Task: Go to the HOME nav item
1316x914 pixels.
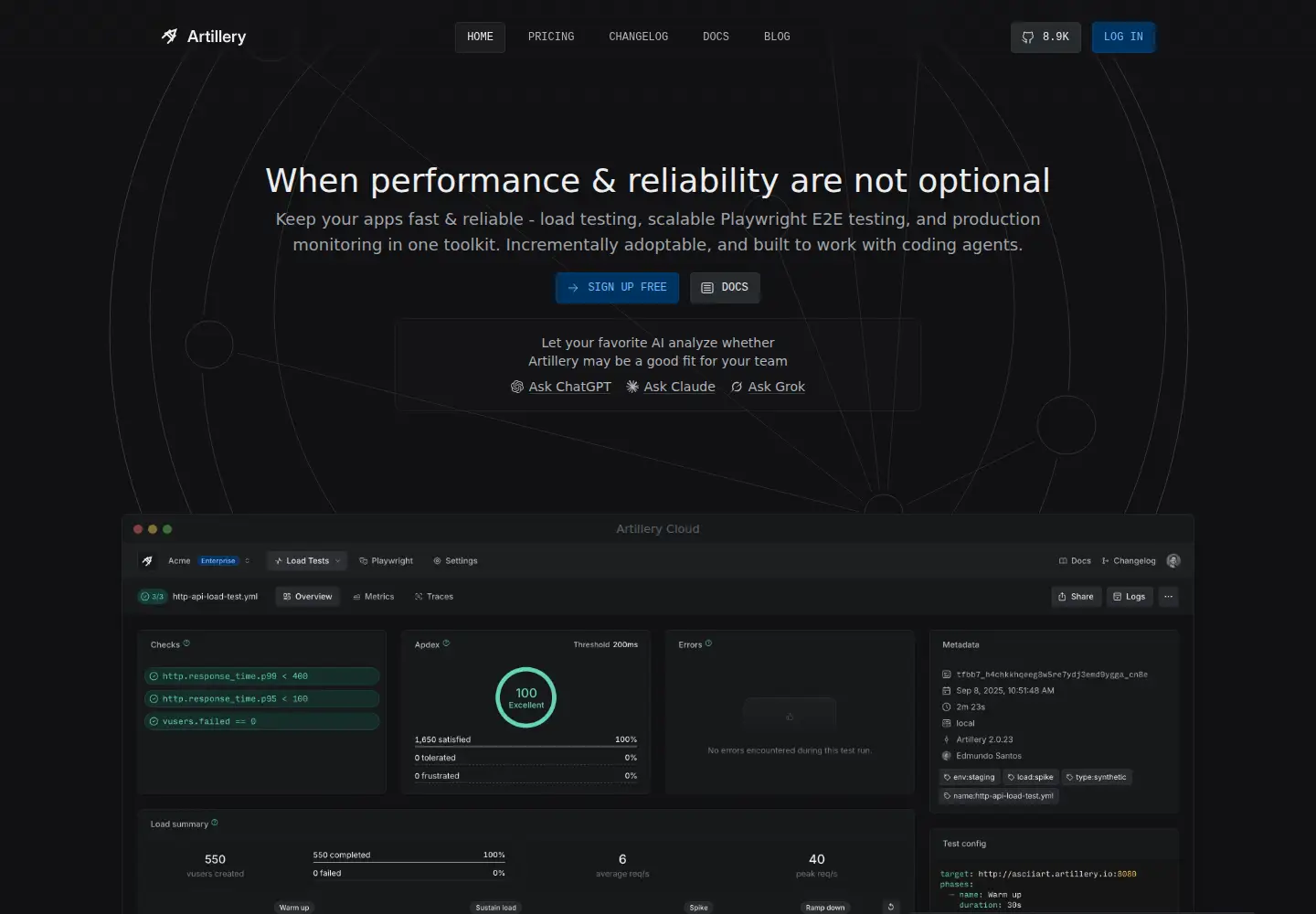Action: tap(480, 37)
